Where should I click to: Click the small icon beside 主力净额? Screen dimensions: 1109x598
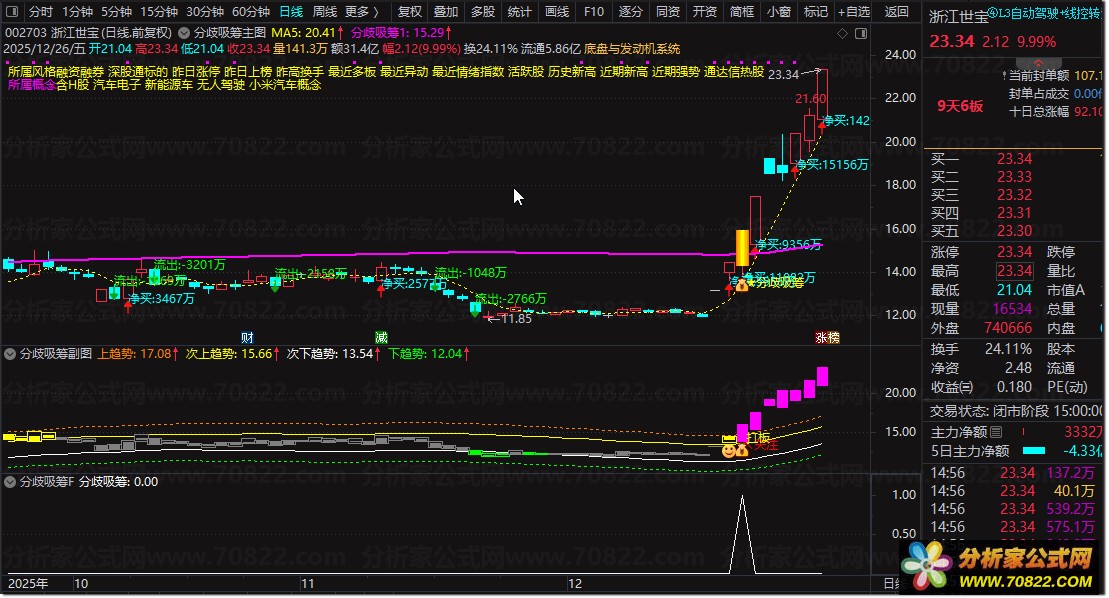(x=996, y=432)
